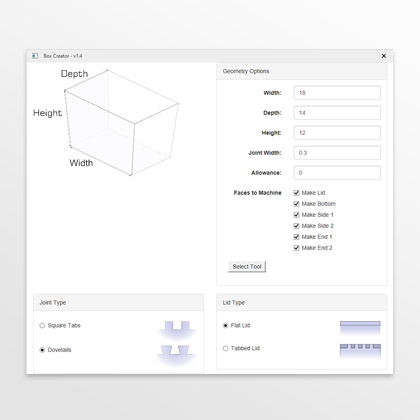This screenshot has width=420, height=420.
Task: Close the Box Creator window
Action: (384, 56)
